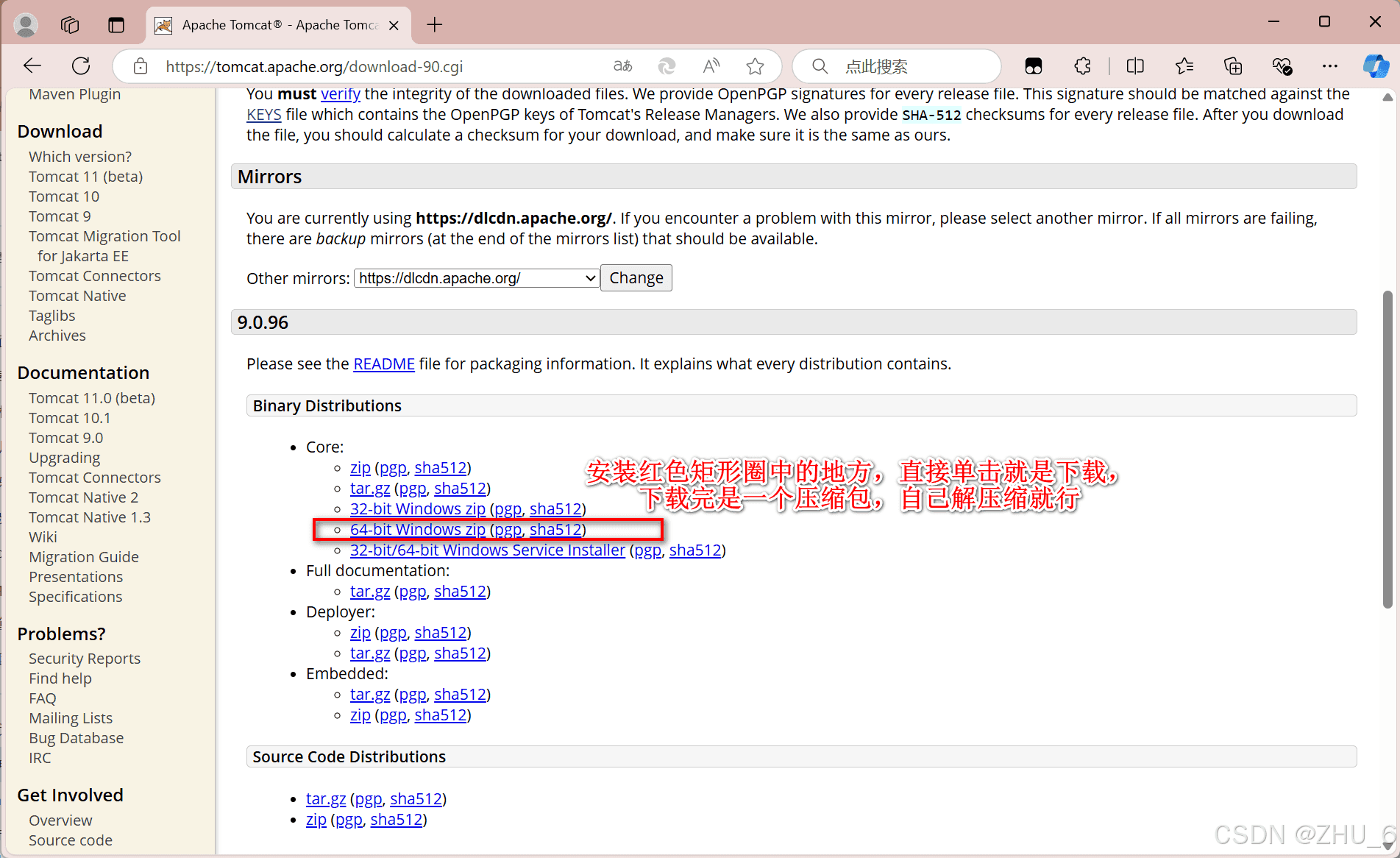Screen dimensions: 1400x858
Task: Download the source code zip
Action: [x=316, y=820]
